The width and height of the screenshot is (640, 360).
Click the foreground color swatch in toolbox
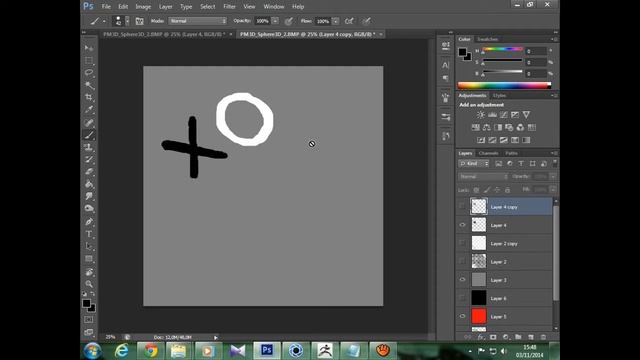(x=86, y=303)
